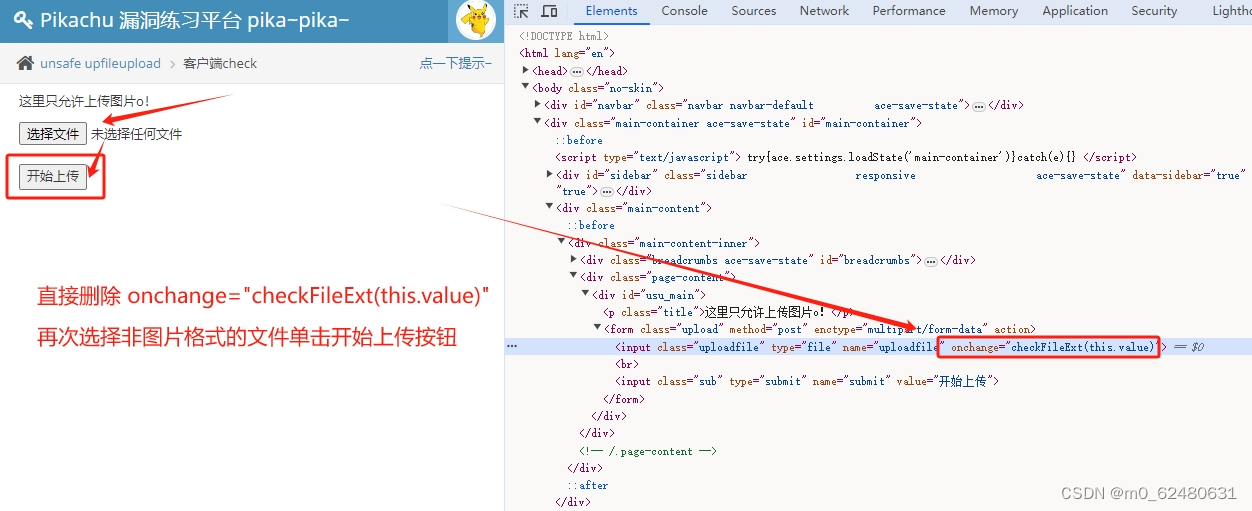Expand the head node

click(526, 71)
